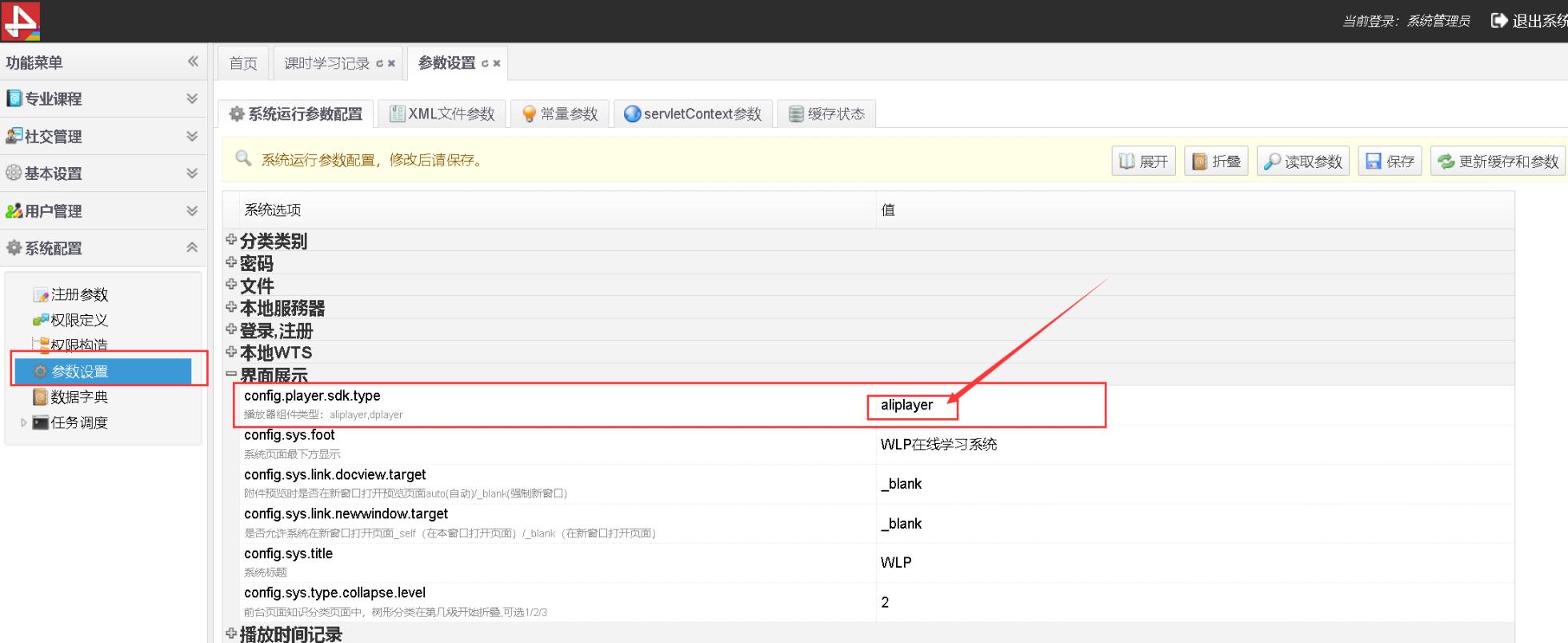The image size is (1568, 643).
Task: Open 权限定义 in the sidebar
Action: click(x=79, y=320)
